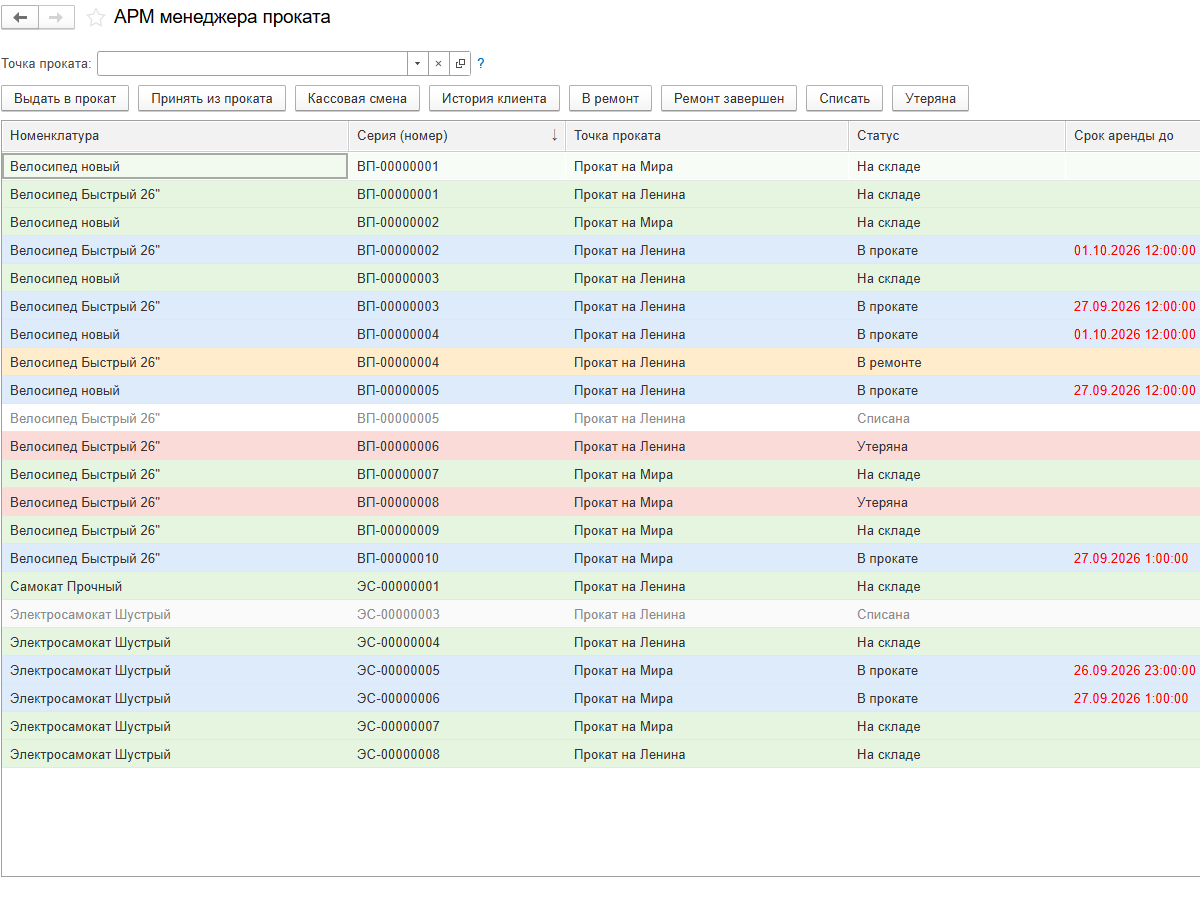Select serial ЭС-00000003 cell
Viewport: 1200px width, 900px height.
(x=457, y=614)
